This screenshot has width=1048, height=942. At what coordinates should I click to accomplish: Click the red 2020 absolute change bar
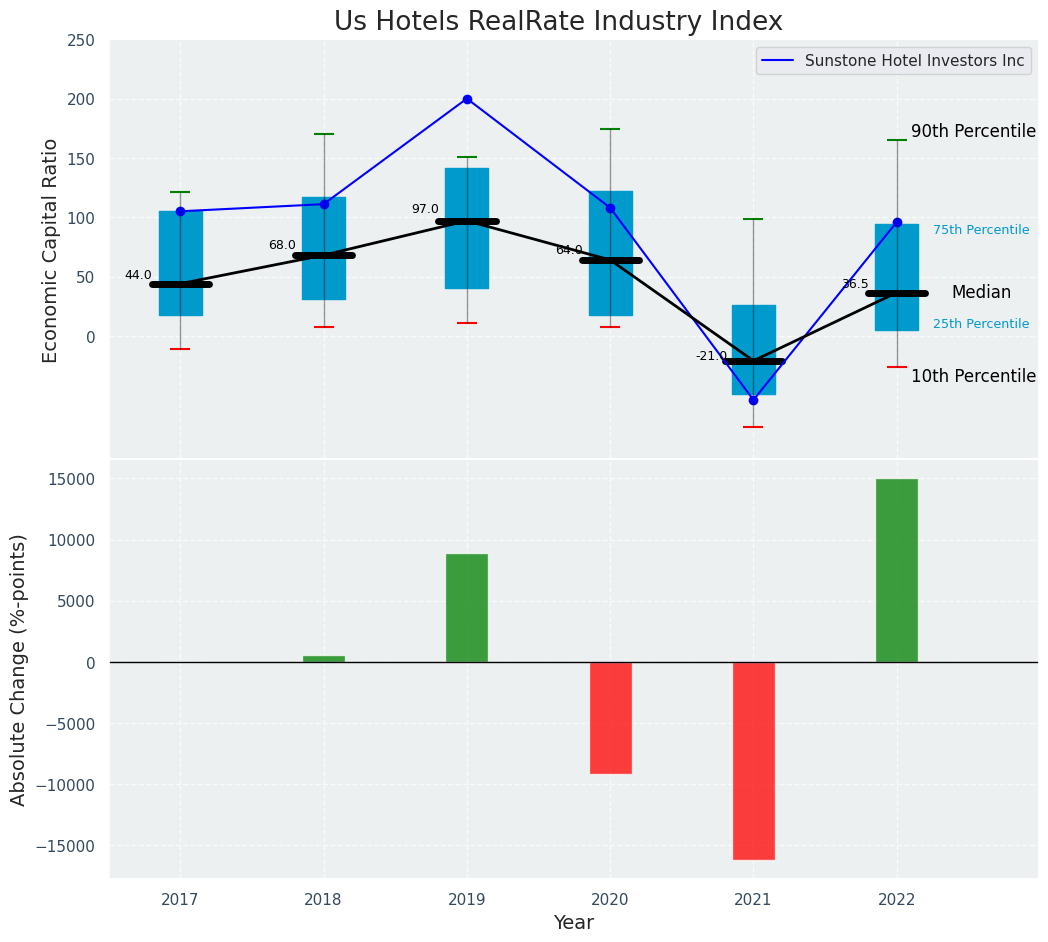(x=610, y=717)
